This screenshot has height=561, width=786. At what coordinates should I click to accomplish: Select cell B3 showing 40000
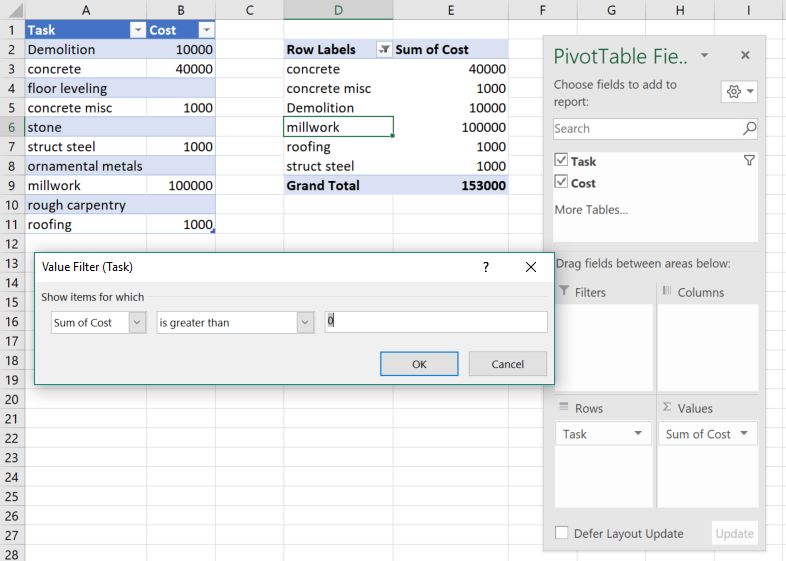click(181, 69)
